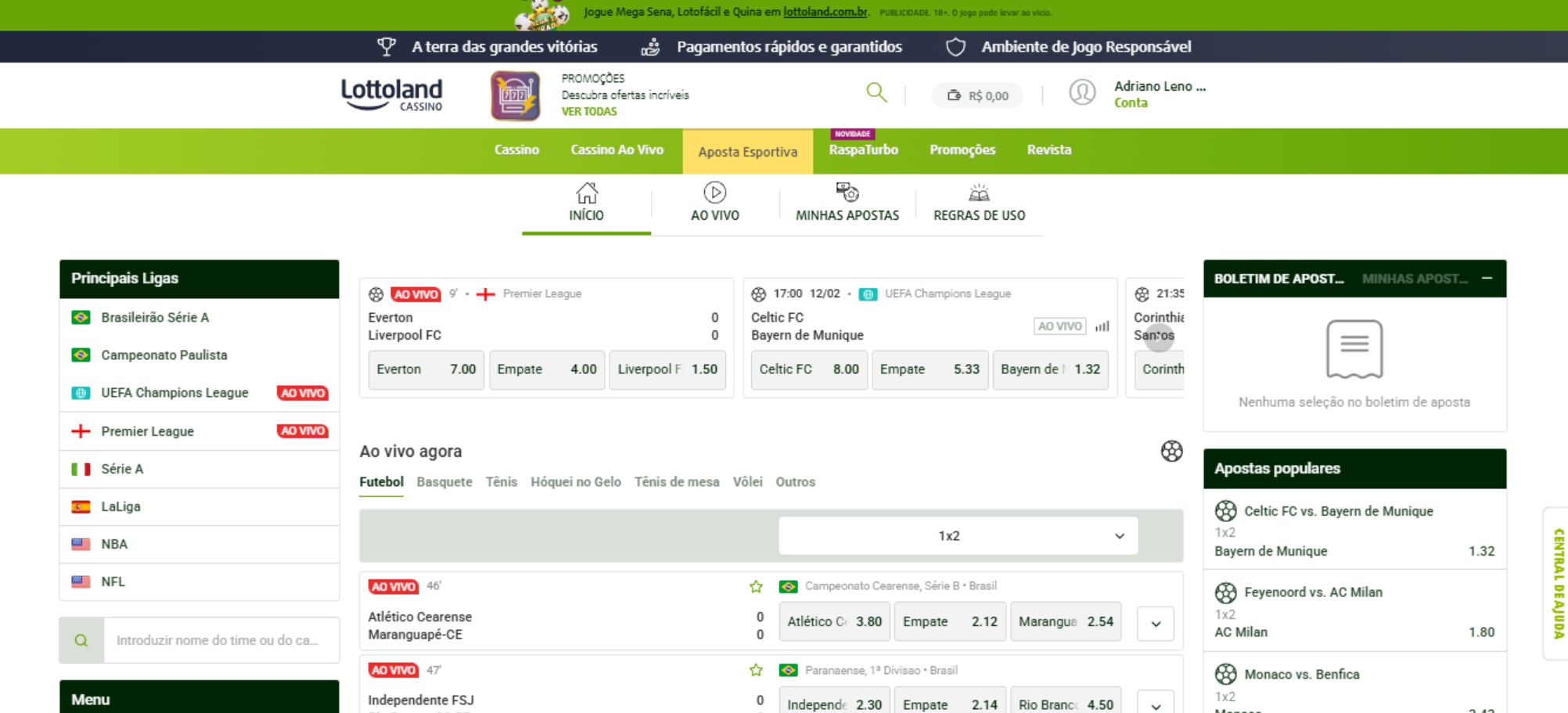The image size is (1568, 713).
Task: Open the Central de Ajuda side tab
Action: pos(1557,583)
